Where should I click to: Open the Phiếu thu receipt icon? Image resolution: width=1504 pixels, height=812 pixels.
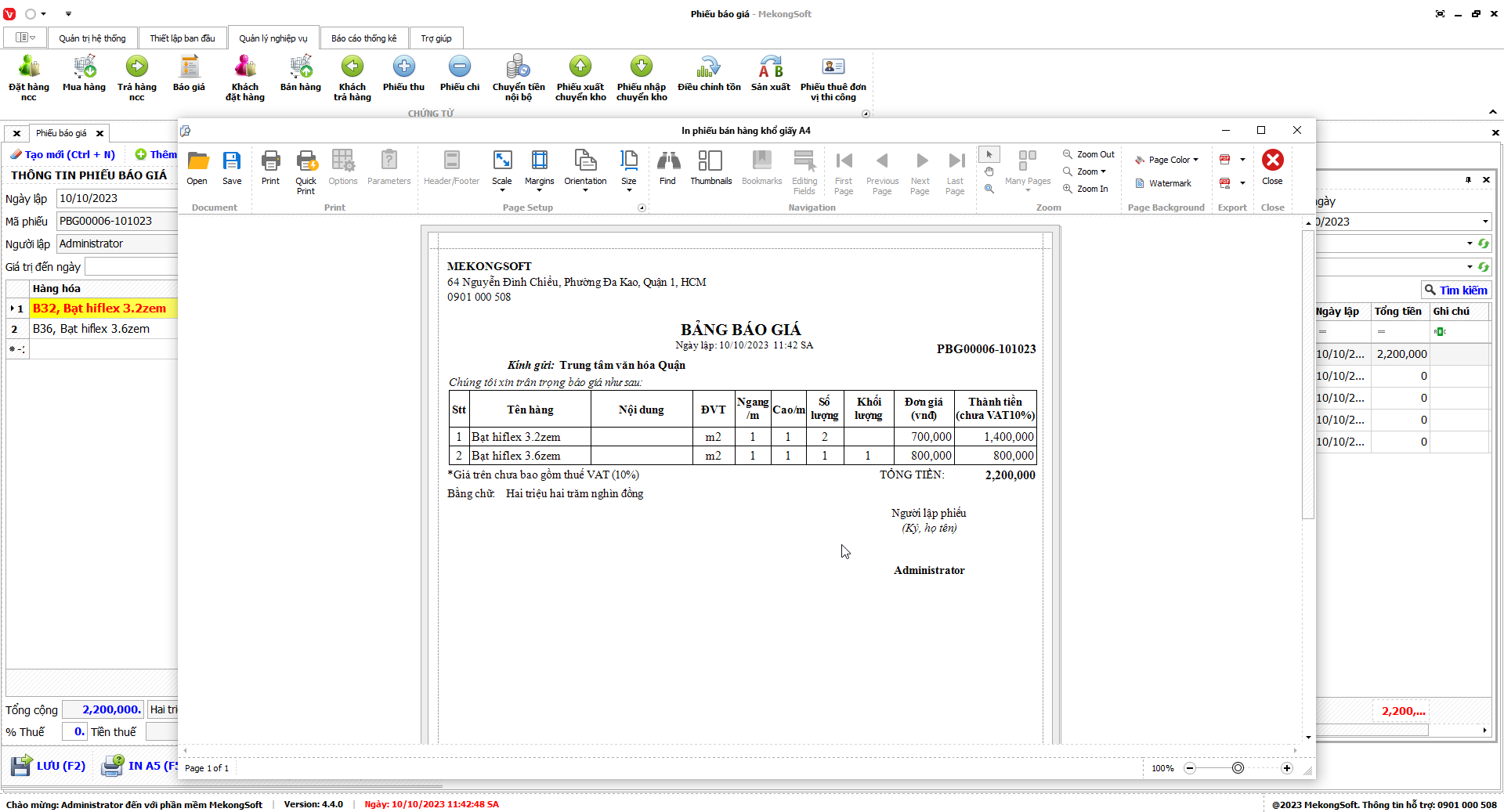(403, 74)
